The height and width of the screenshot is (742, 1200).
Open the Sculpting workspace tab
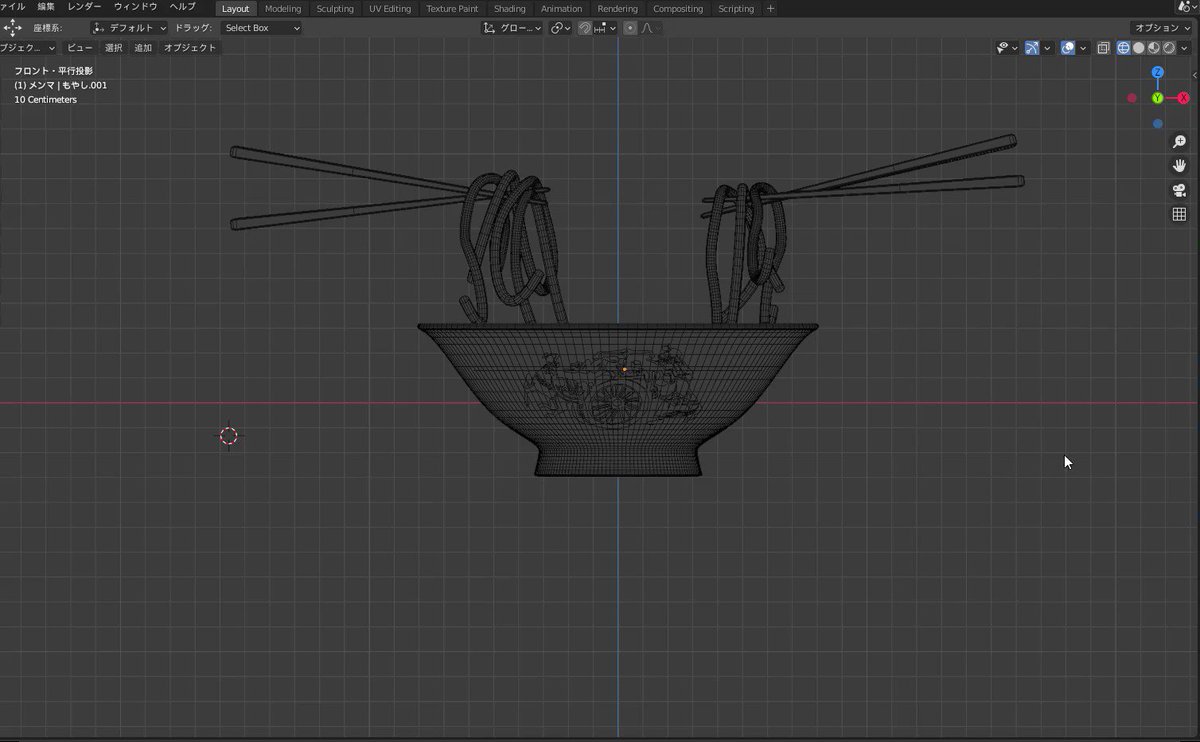click(x=335, y=8)
